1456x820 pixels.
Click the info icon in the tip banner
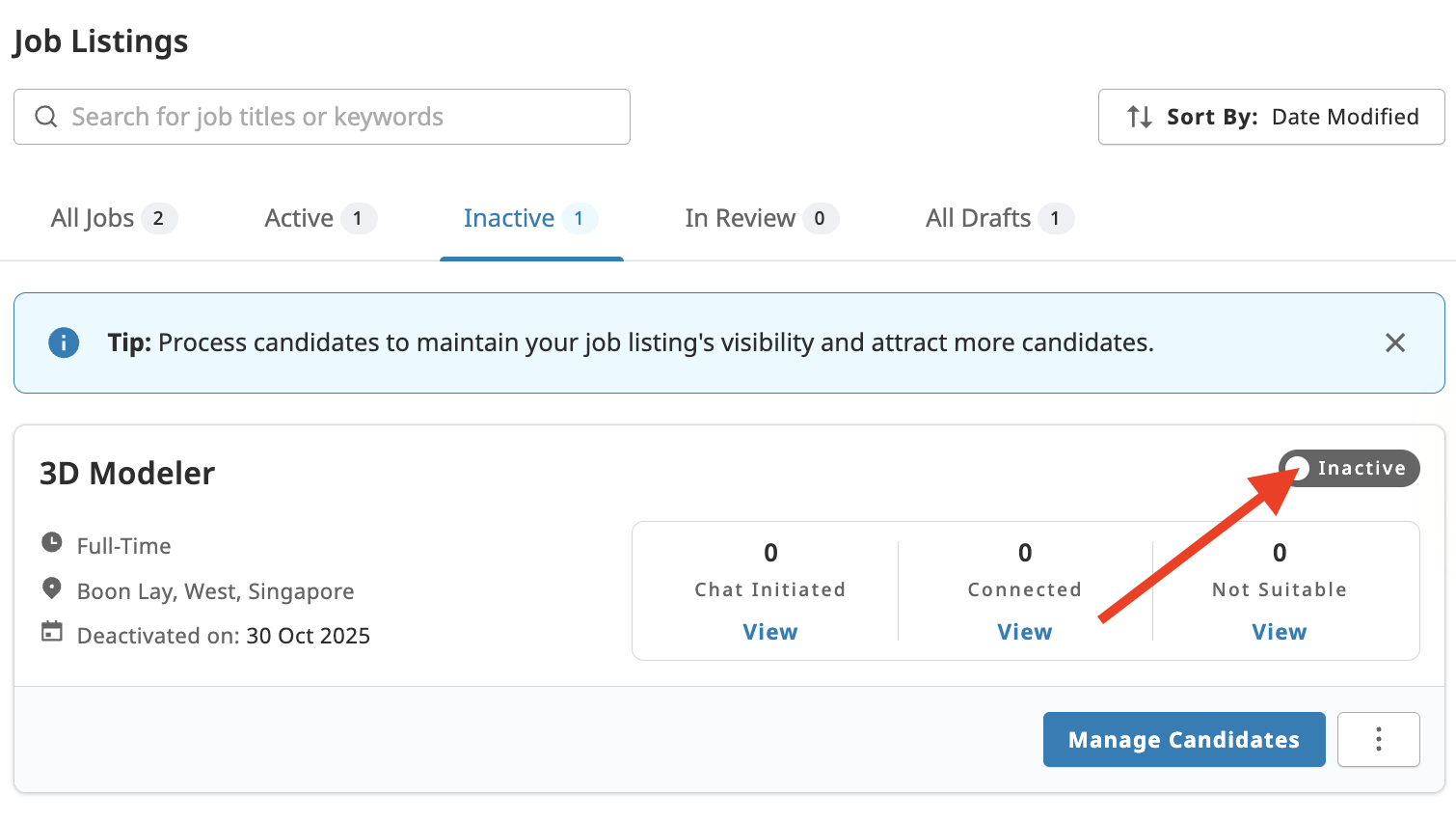pos(63,342)
